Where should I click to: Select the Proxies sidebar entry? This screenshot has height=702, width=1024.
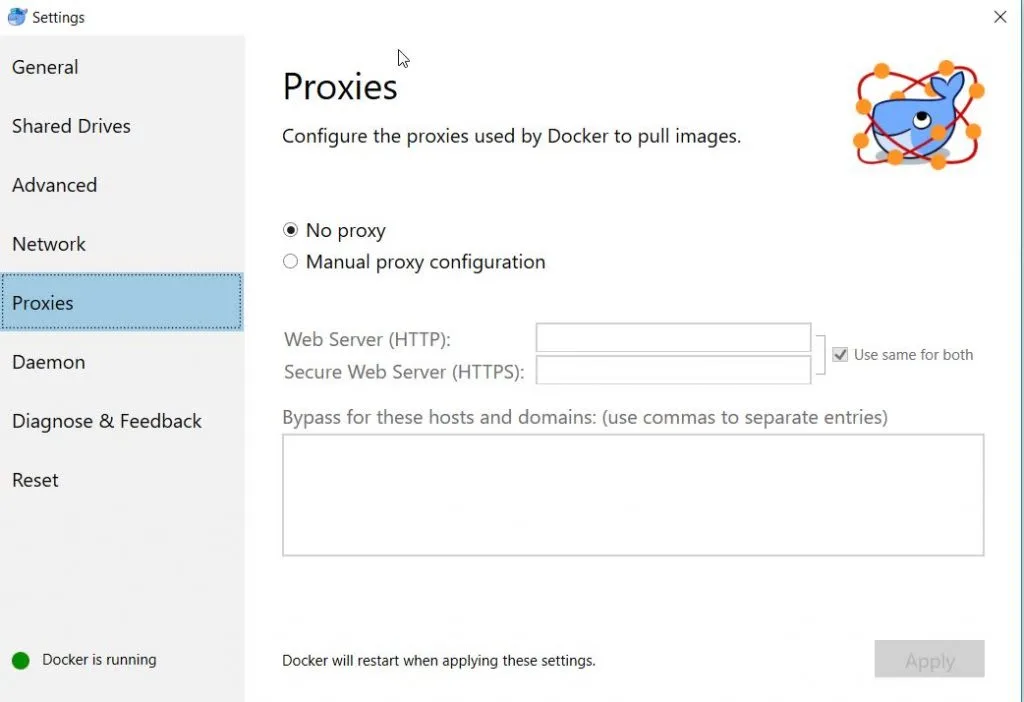pos(42,302)
